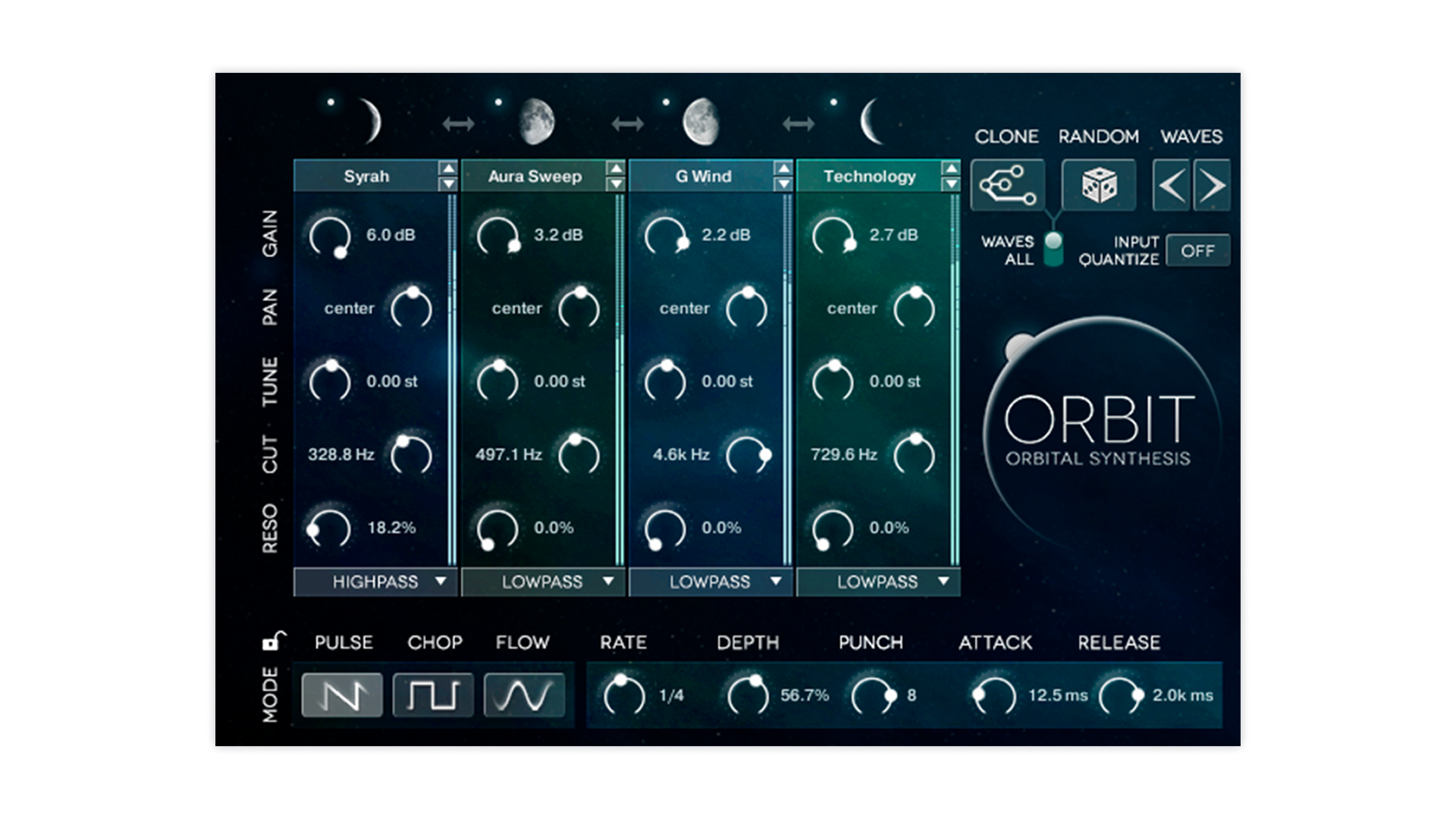
Task: Click the moon icon above Aura Sweep
Action: pos(537,123)
